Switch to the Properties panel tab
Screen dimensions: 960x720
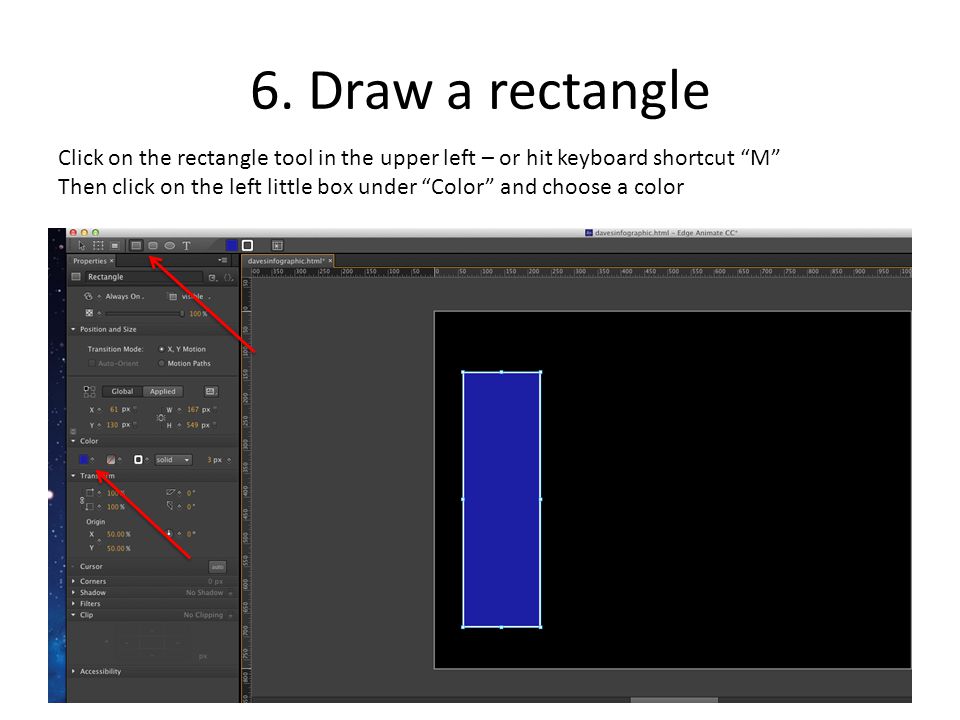tap(89, 261)
